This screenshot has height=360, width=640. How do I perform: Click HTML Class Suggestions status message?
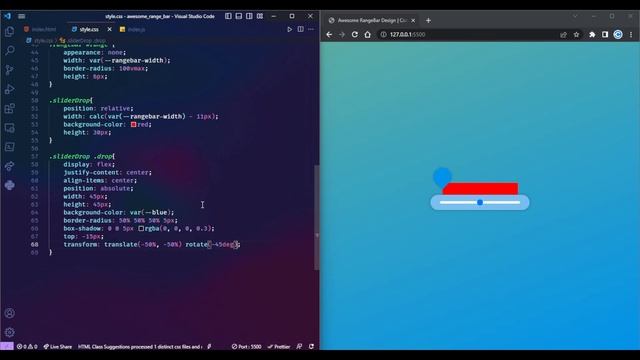tap(140, 347)
